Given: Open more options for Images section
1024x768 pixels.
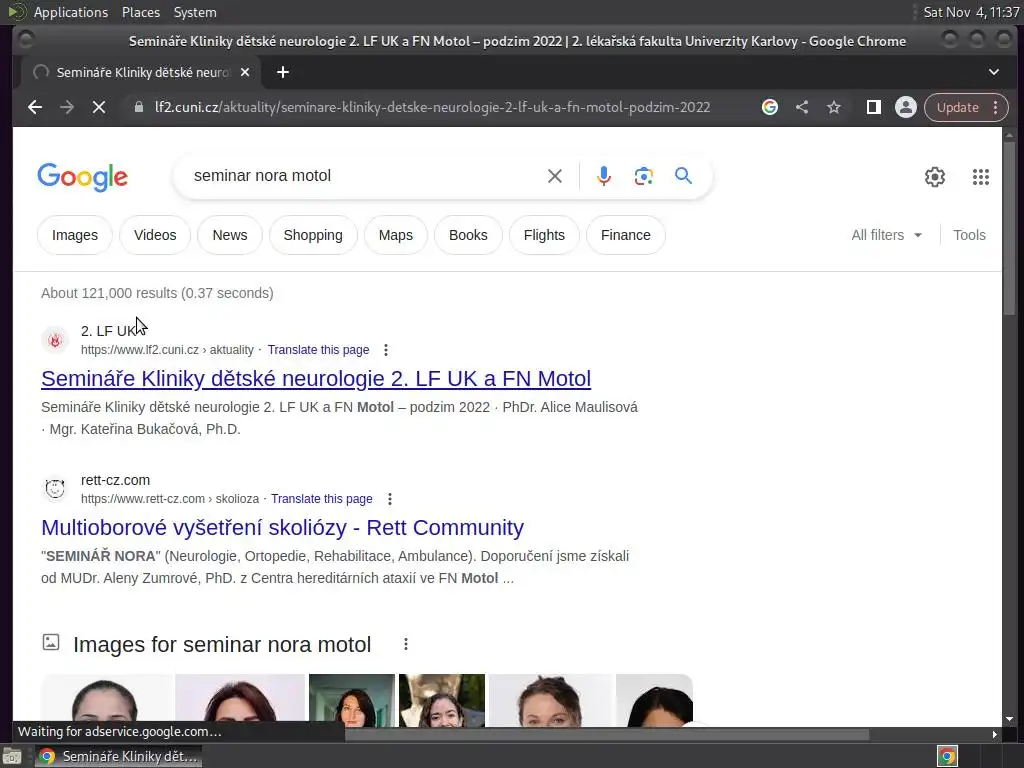Looking at the screenshot, I should pos(406,645).
